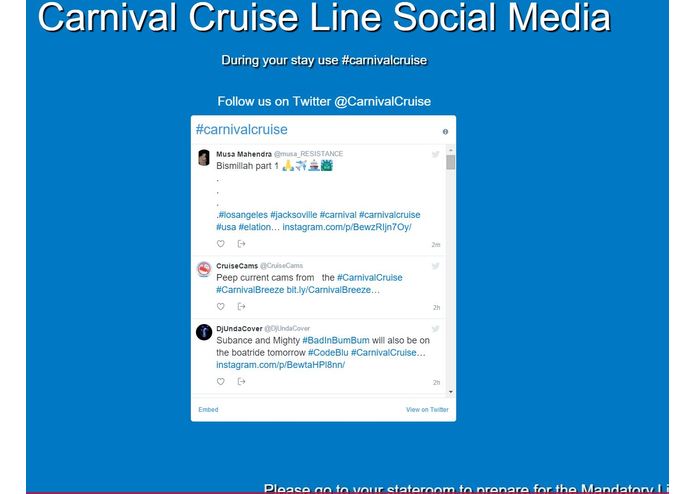Open the #usa hashtag
695x494 pixels.
[x=226, y=227]
